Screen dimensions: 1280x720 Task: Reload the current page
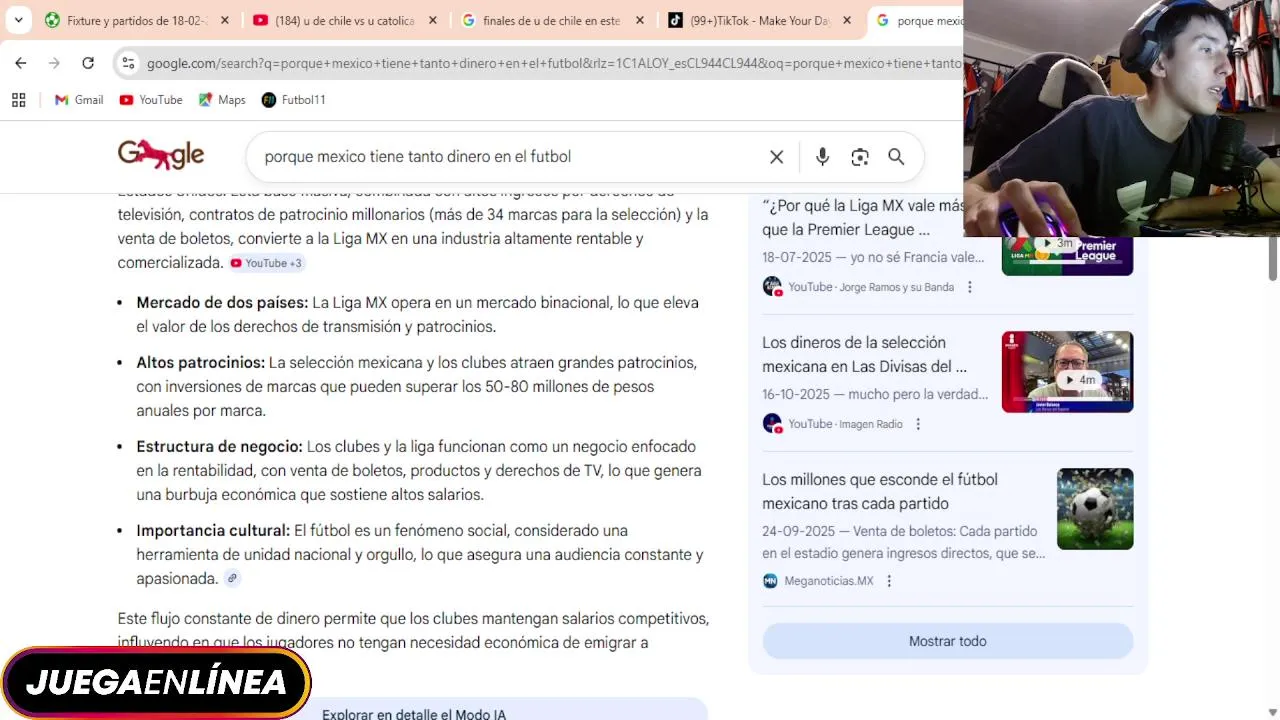(x=88, y=63)
